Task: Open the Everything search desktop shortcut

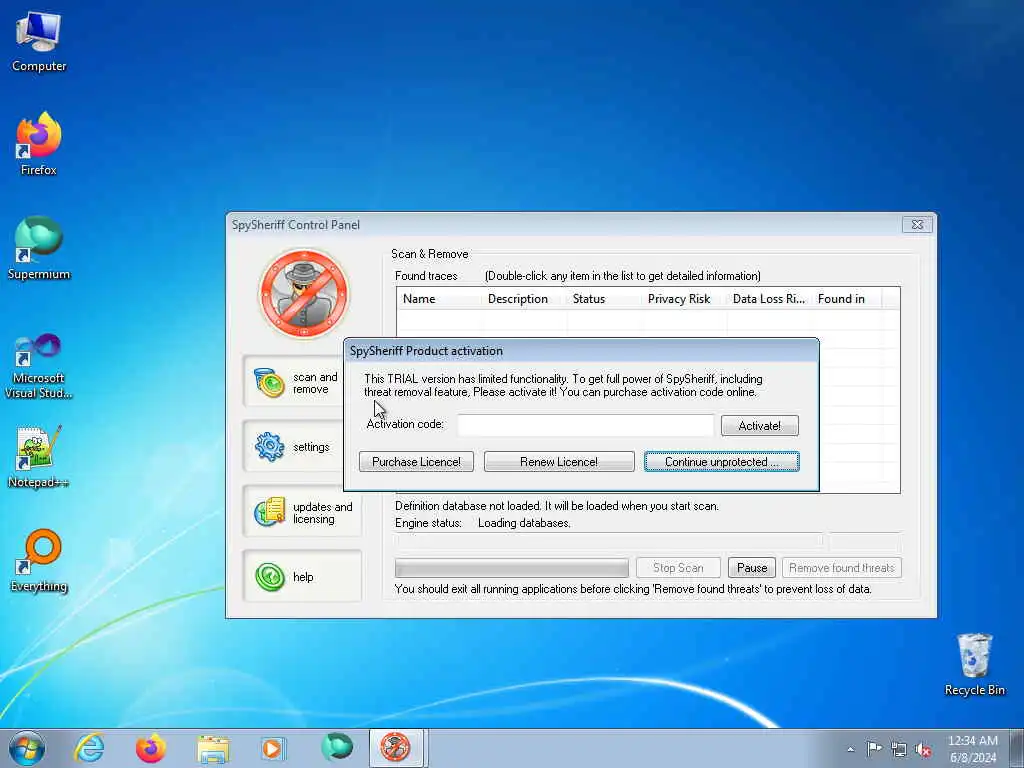Action: pos(39,560)
